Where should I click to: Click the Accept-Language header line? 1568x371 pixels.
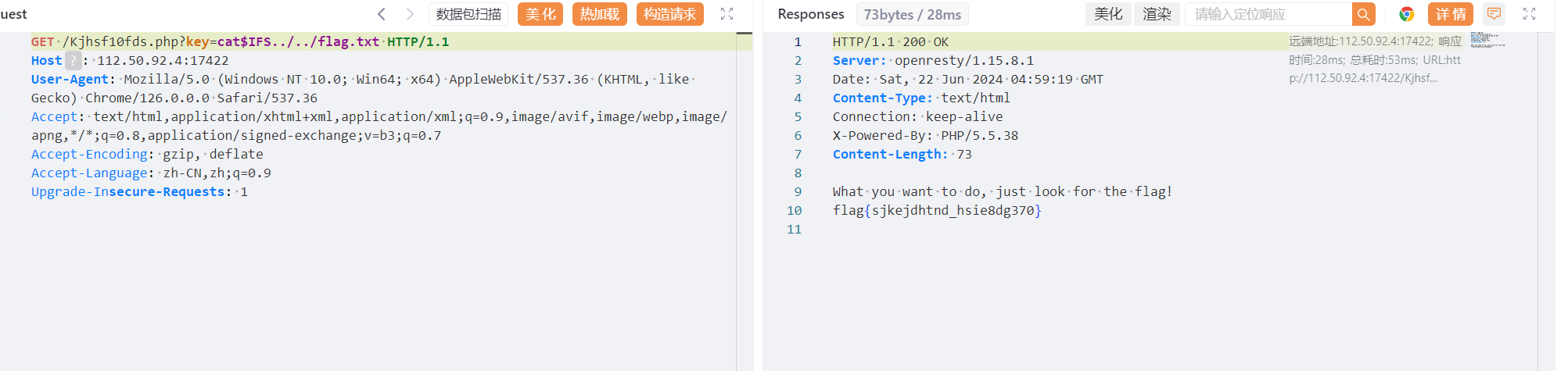151,173
